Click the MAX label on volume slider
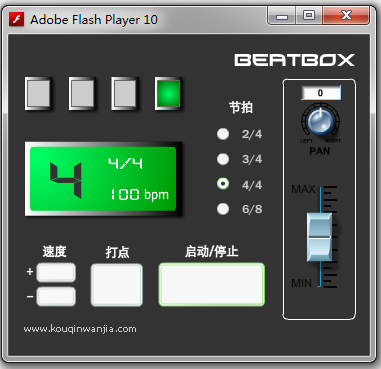 click(x=303, y=189)
